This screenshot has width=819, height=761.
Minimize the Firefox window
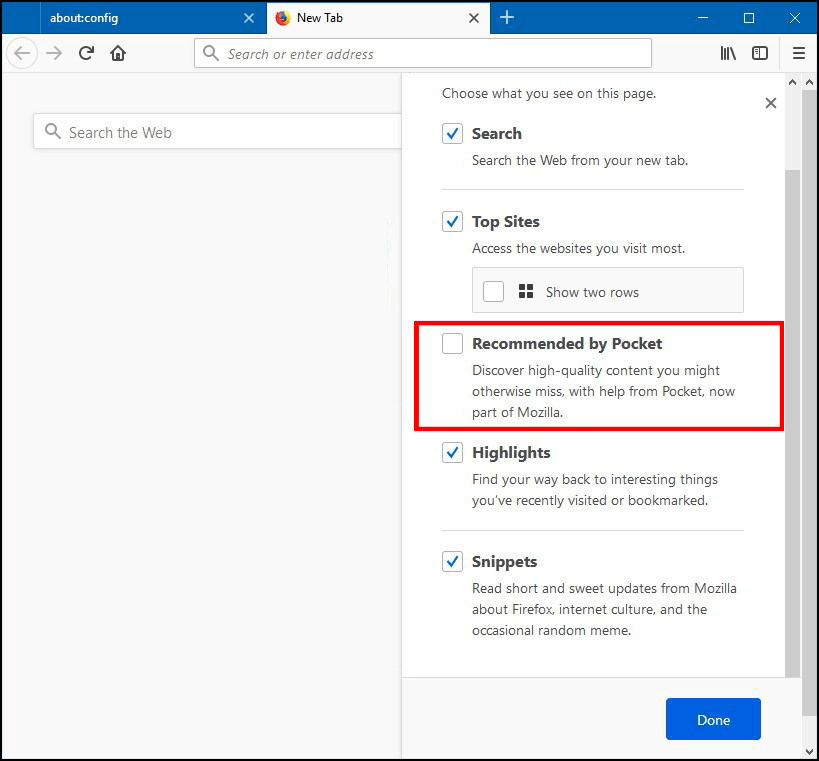pos(703,18)
